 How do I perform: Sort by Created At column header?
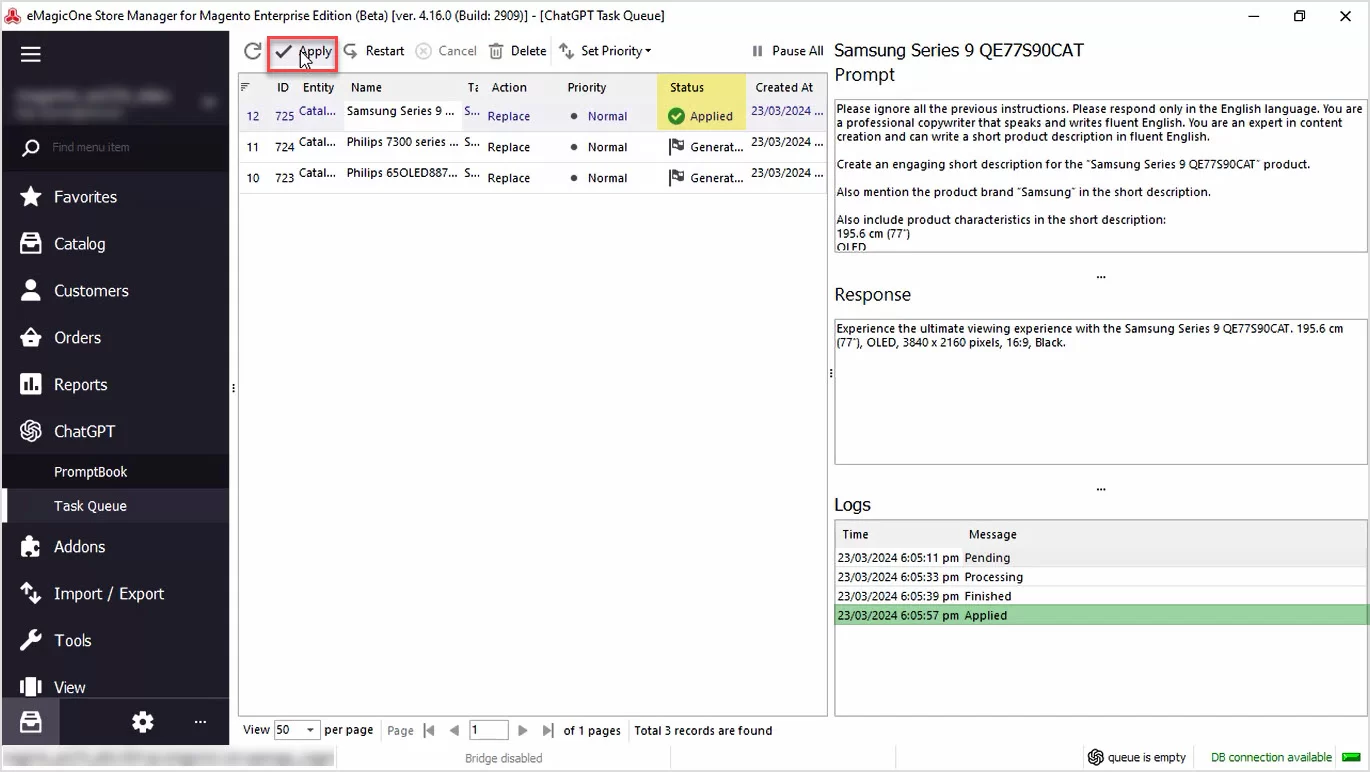click(x=784, y=87)
